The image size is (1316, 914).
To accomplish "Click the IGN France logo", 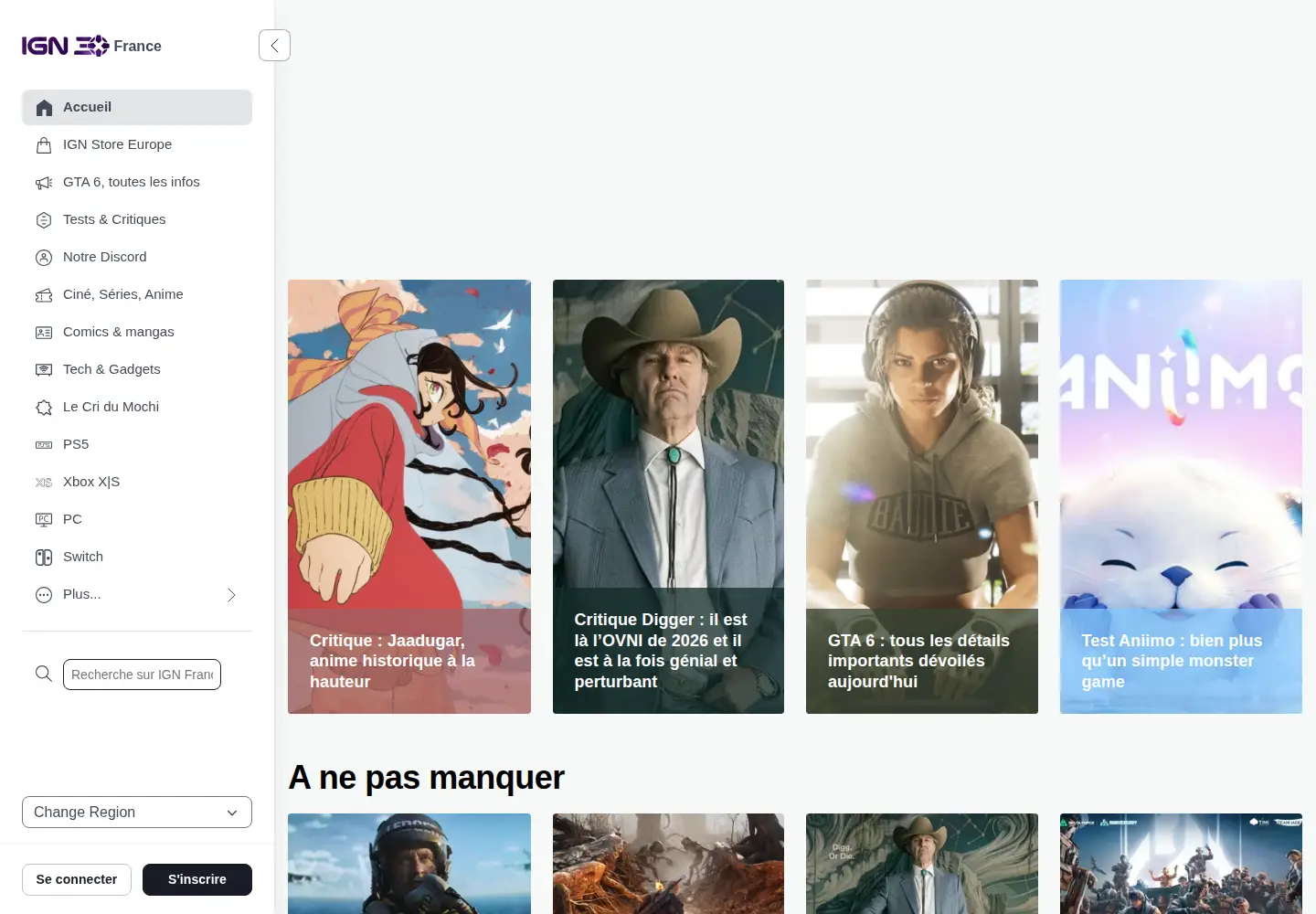I will click(91, 46).
